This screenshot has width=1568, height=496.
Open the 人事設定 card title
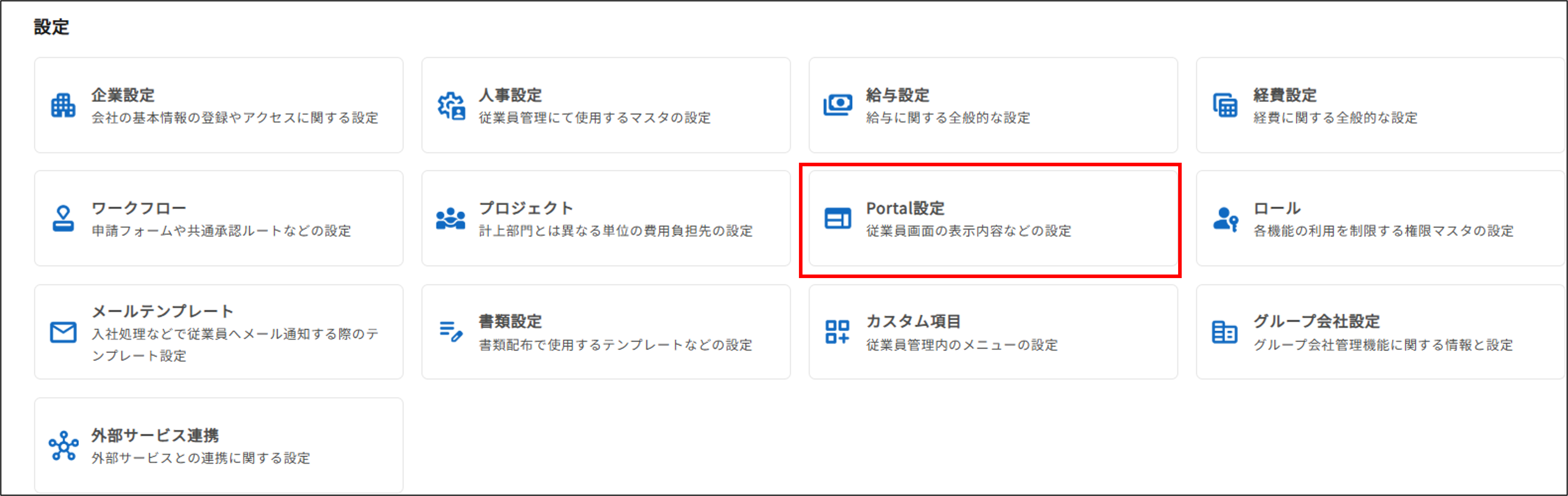tap(510, 95)
